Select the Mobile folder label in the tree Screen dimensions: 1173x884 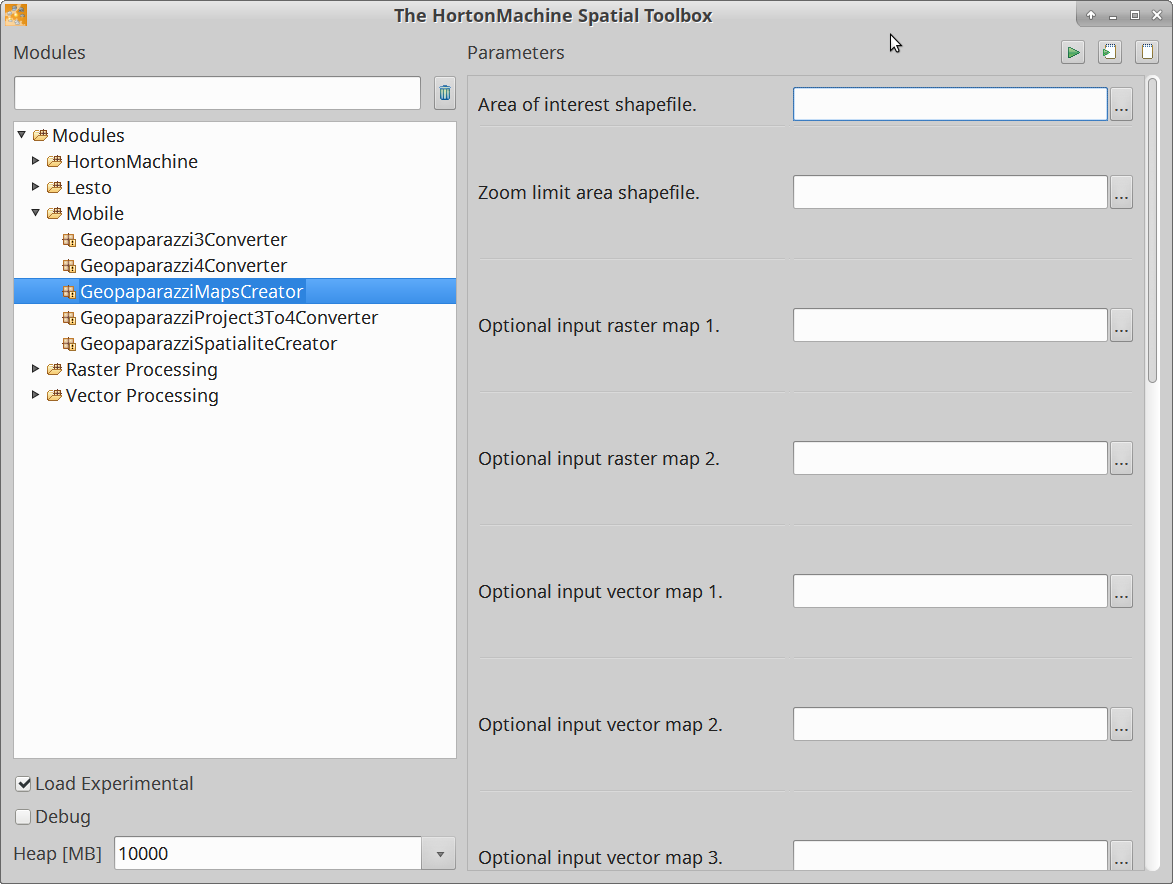coord(95,214)
